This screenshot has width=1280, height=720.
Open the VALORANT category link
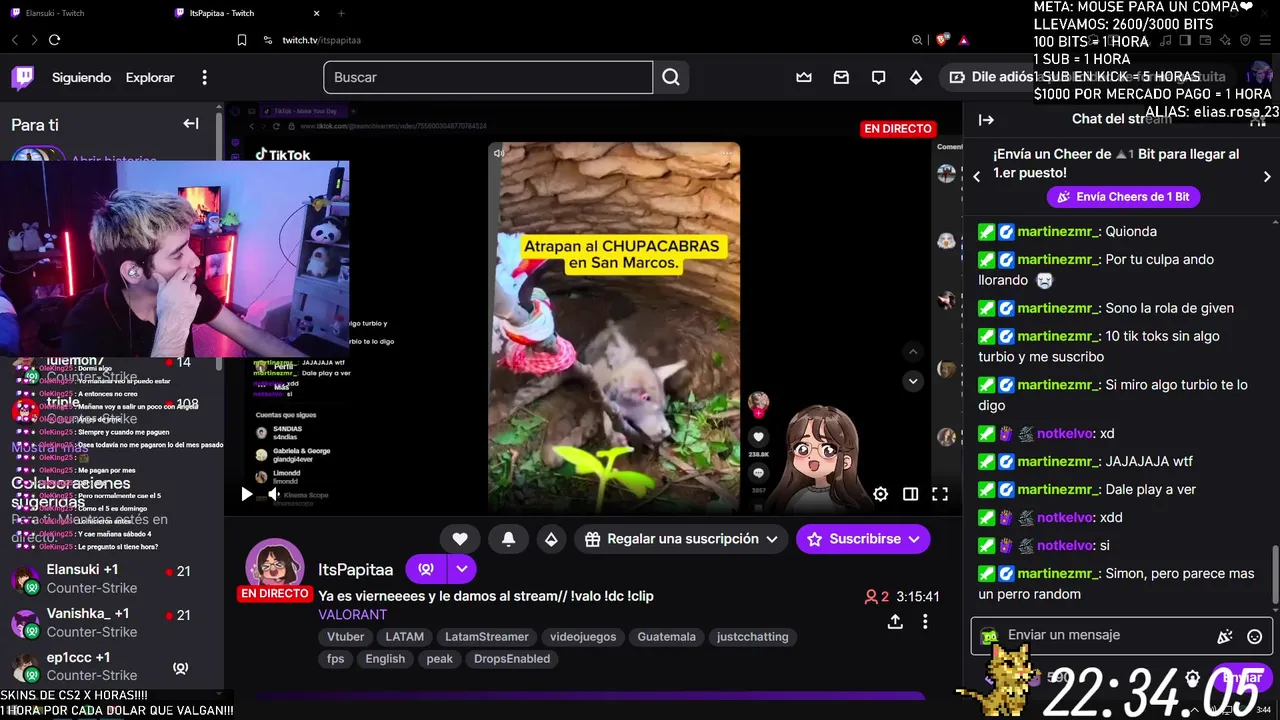click(353, 615)
